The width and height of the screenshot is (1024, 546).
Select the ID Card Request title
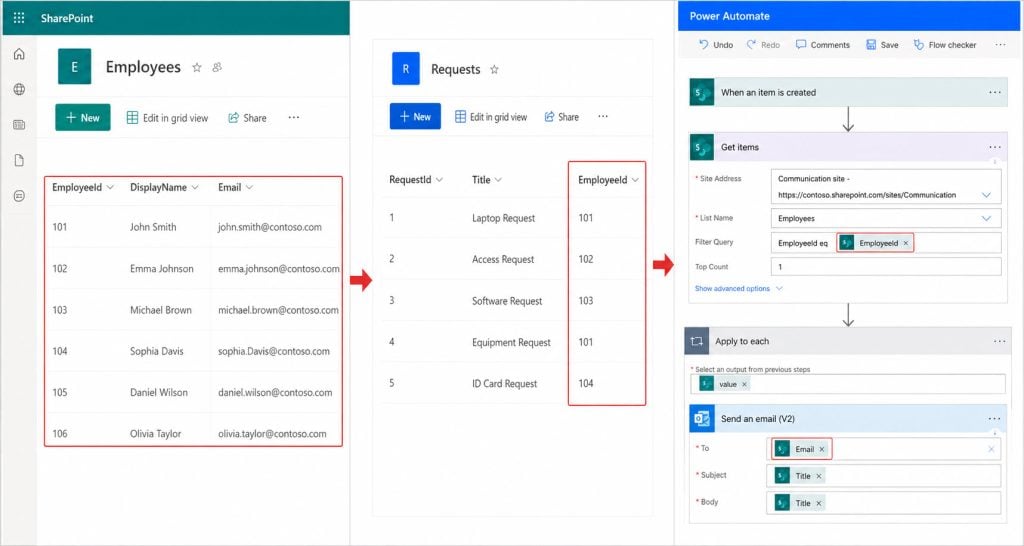point(504,383)
